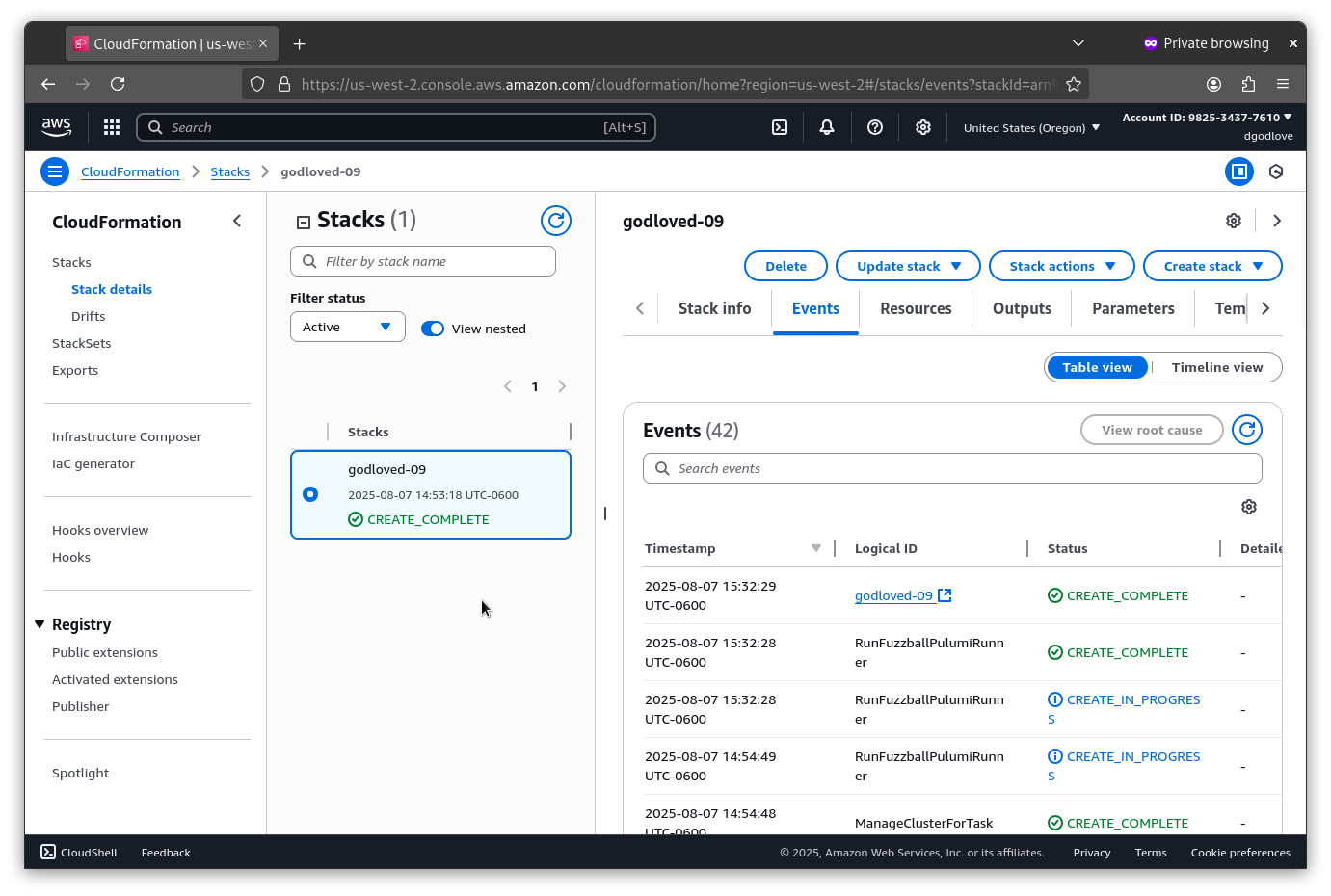Viewport: 1331px width, 896px height.
Task: Switch events to Timeline view
Action: point(1217,367)
